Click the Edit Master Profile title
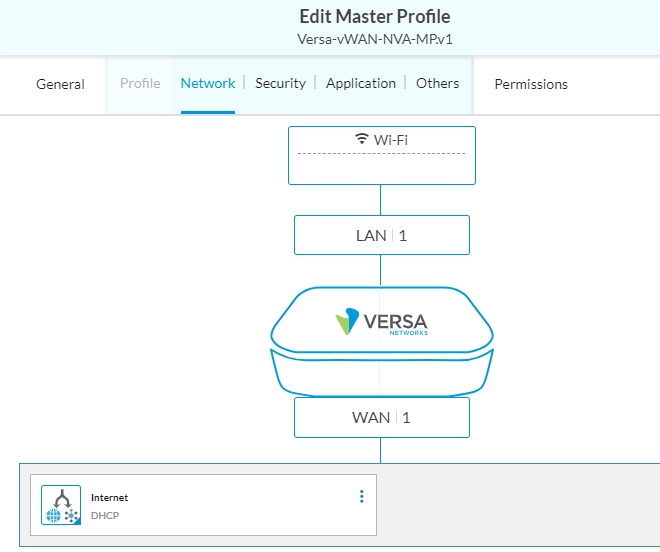 [375, 16]
